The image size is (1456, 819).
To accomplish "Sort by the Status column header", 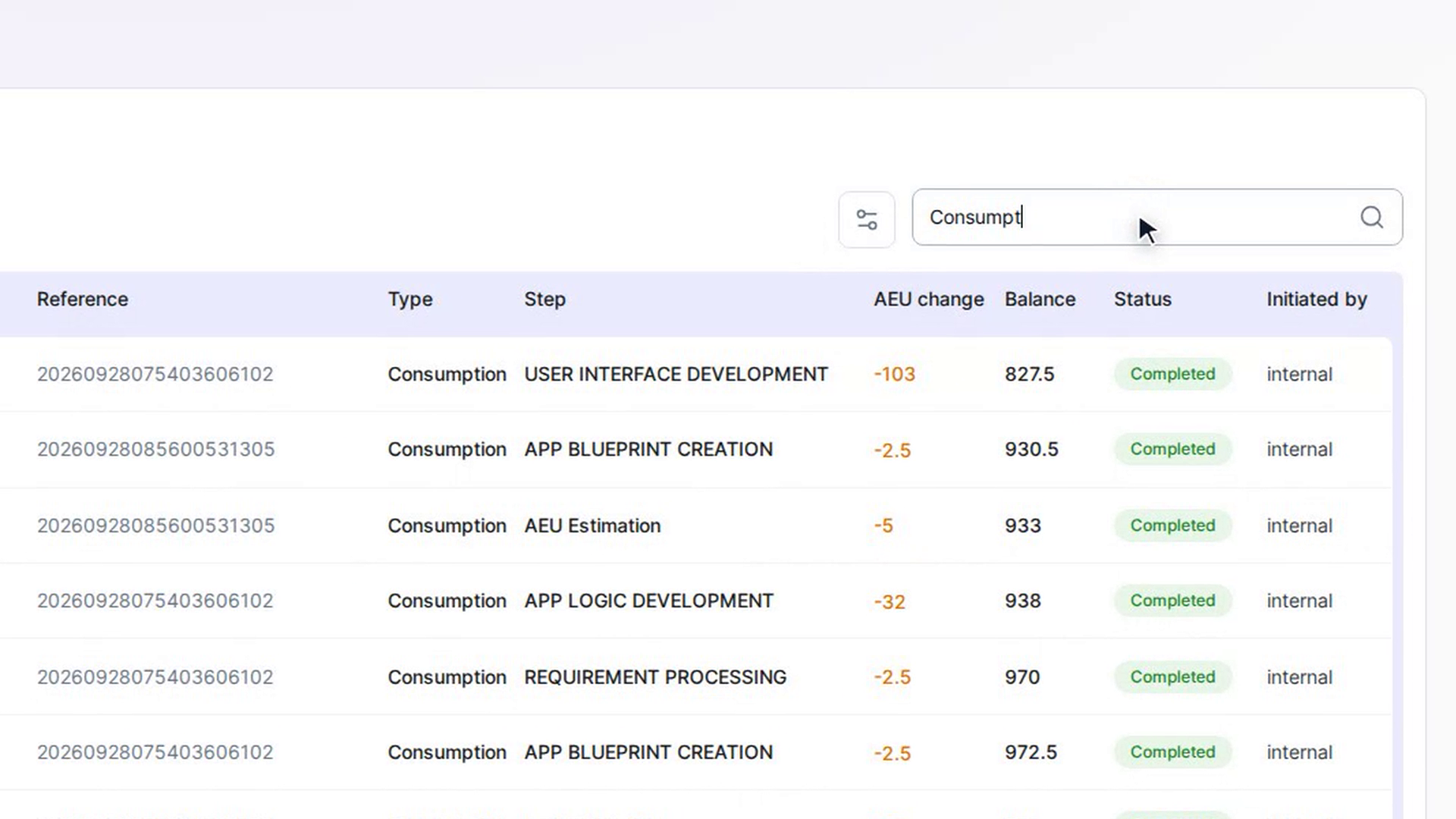I will [1142, 300].
